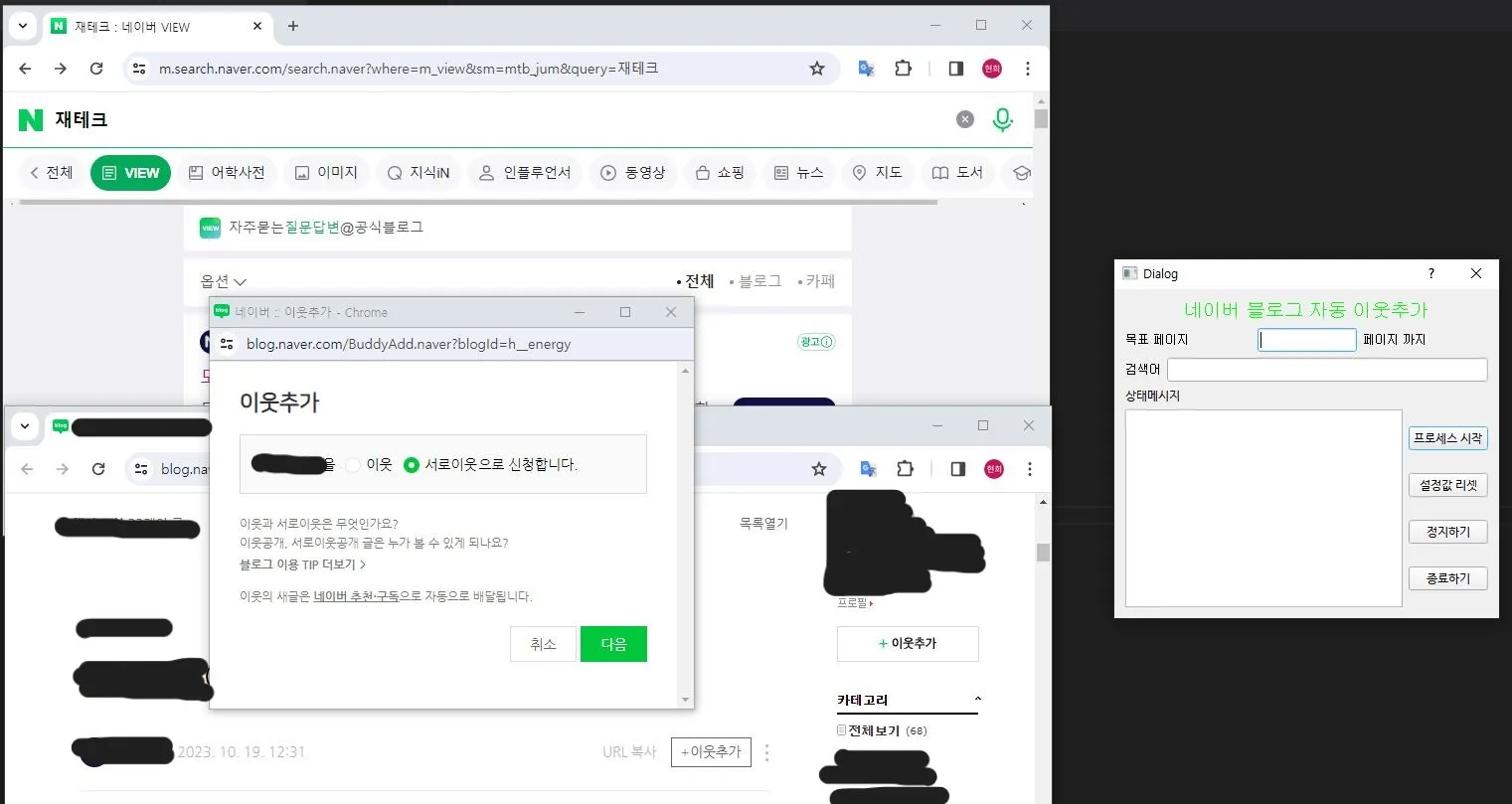
Task: Click the bookmark star in the address bar
Action: coord(817,68)
